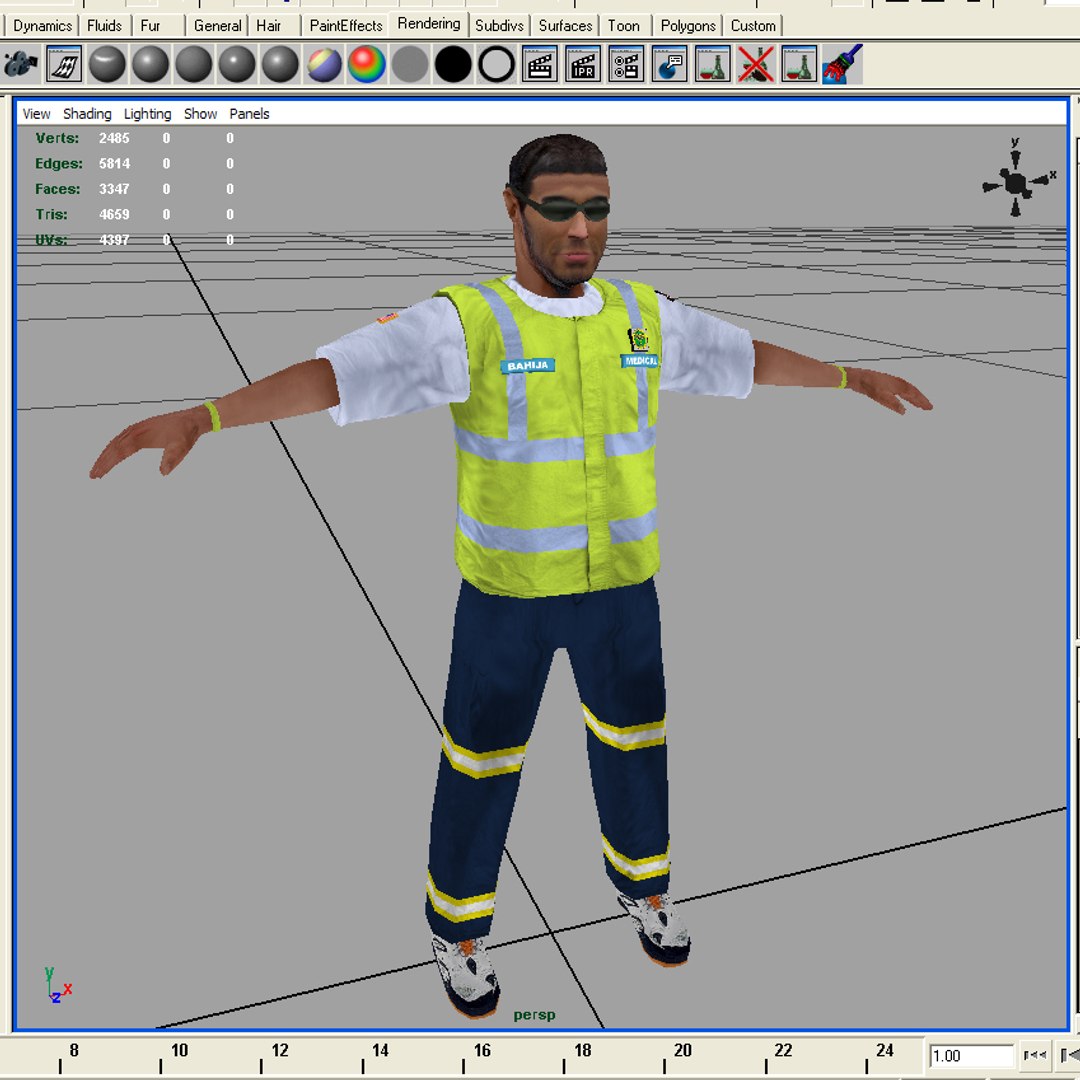This screenshot has height=1080, width=1080.
Task: Create a Phong E material from the fifth gray sphere
Action: click(280, 65)
